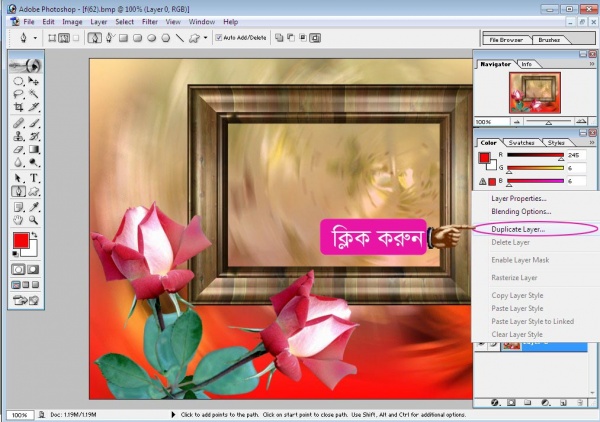Open the Pen tool preset picker arrow
600x422 pixels.
click(x=35, y=38)
